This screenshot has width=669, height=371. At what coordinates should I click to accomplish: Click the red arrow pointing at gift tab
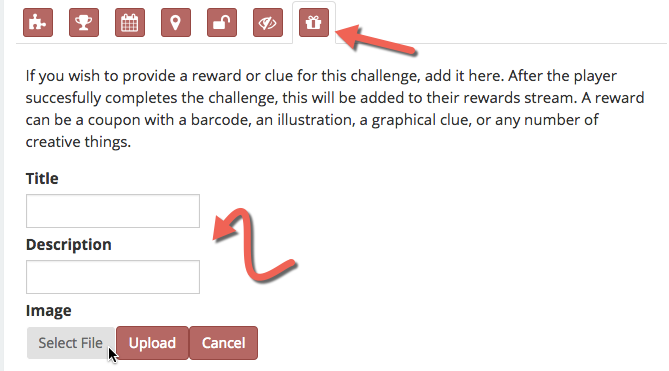click(x=376, y=39)
